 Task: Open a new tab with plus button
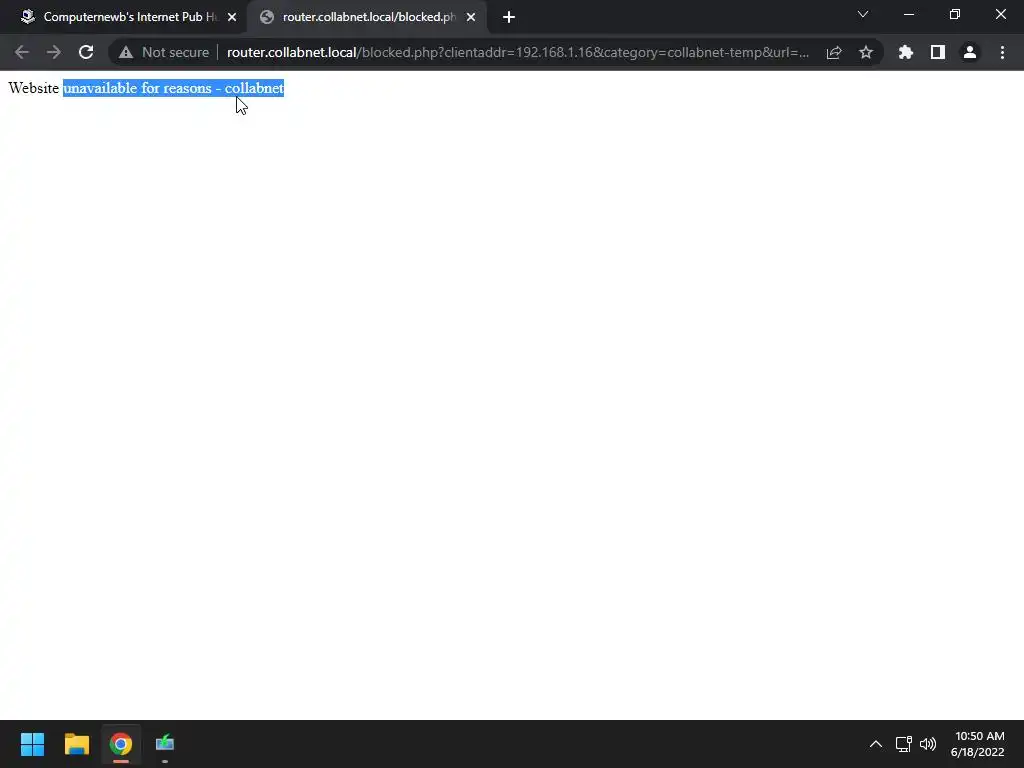[x=509, y=17]
